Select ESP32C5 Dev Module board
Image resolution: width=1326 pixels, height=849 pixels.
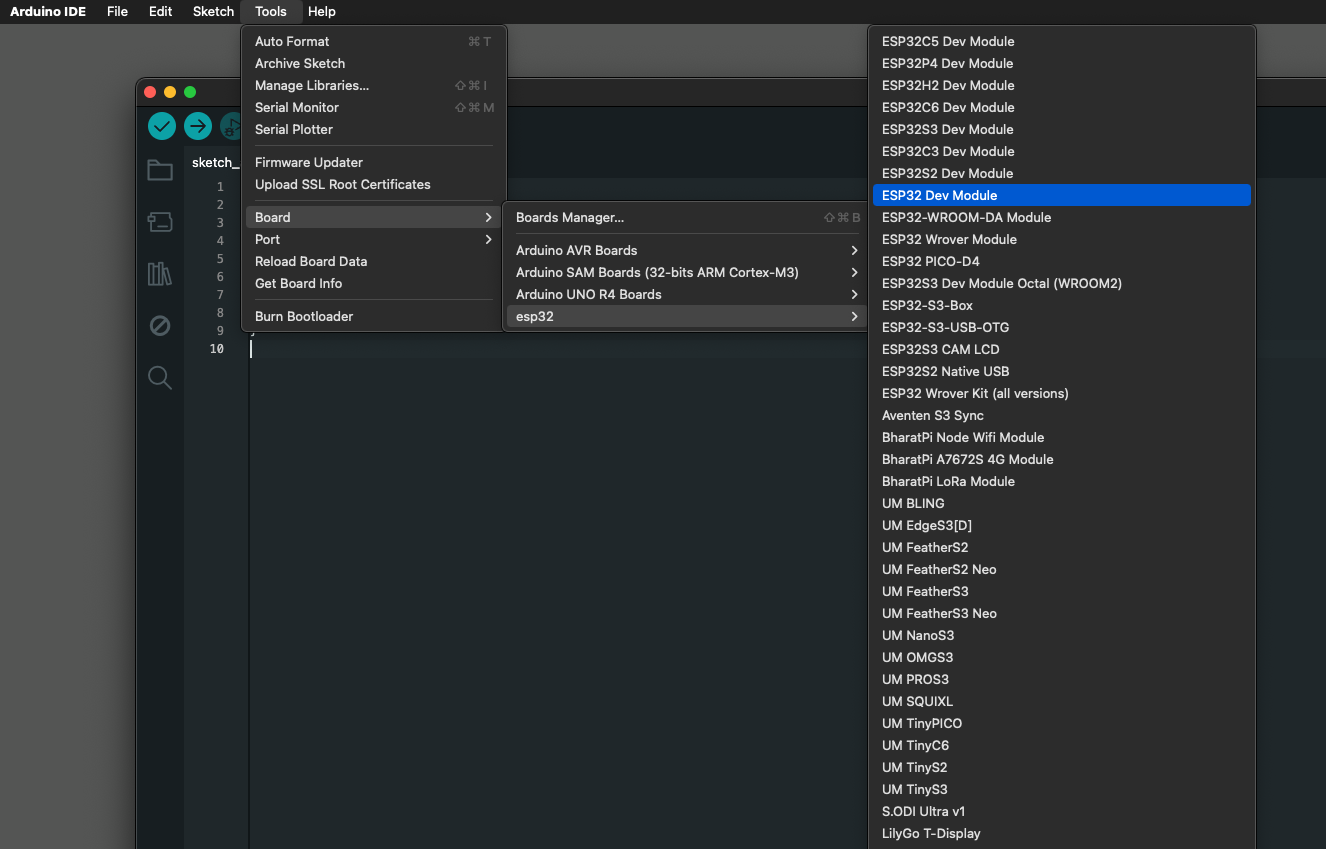[x=1062, y=41]
